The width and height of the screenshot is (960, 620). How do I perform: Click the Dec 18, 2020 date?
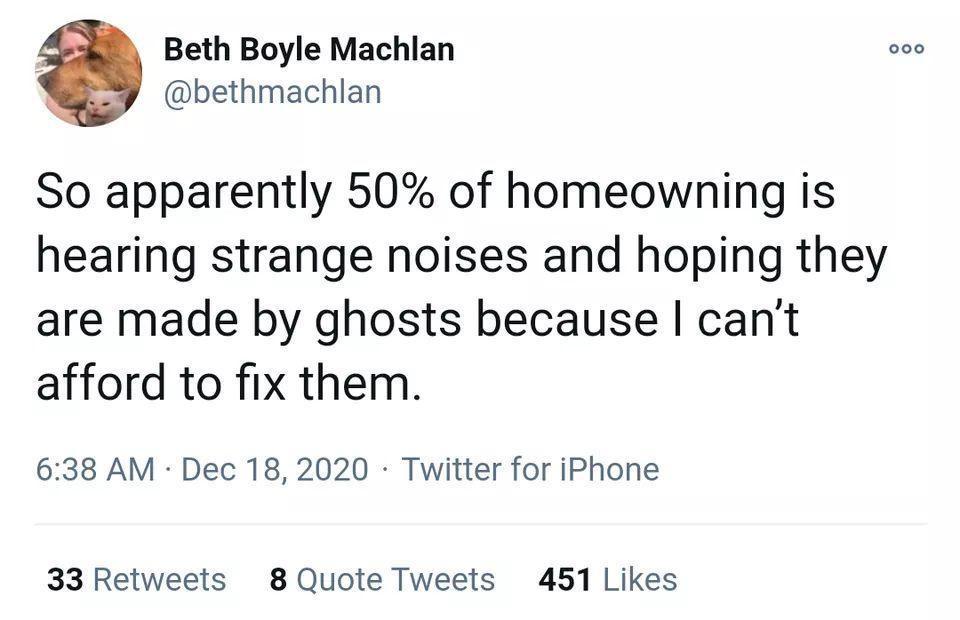pyautogui.click(x=275, y=469)
